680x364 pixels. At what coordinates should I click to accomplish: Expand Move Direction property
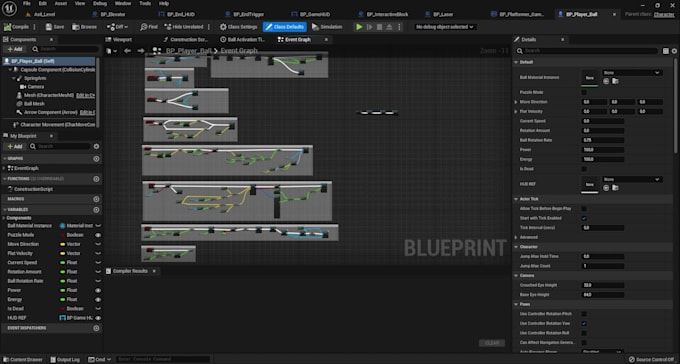(516, 102)
